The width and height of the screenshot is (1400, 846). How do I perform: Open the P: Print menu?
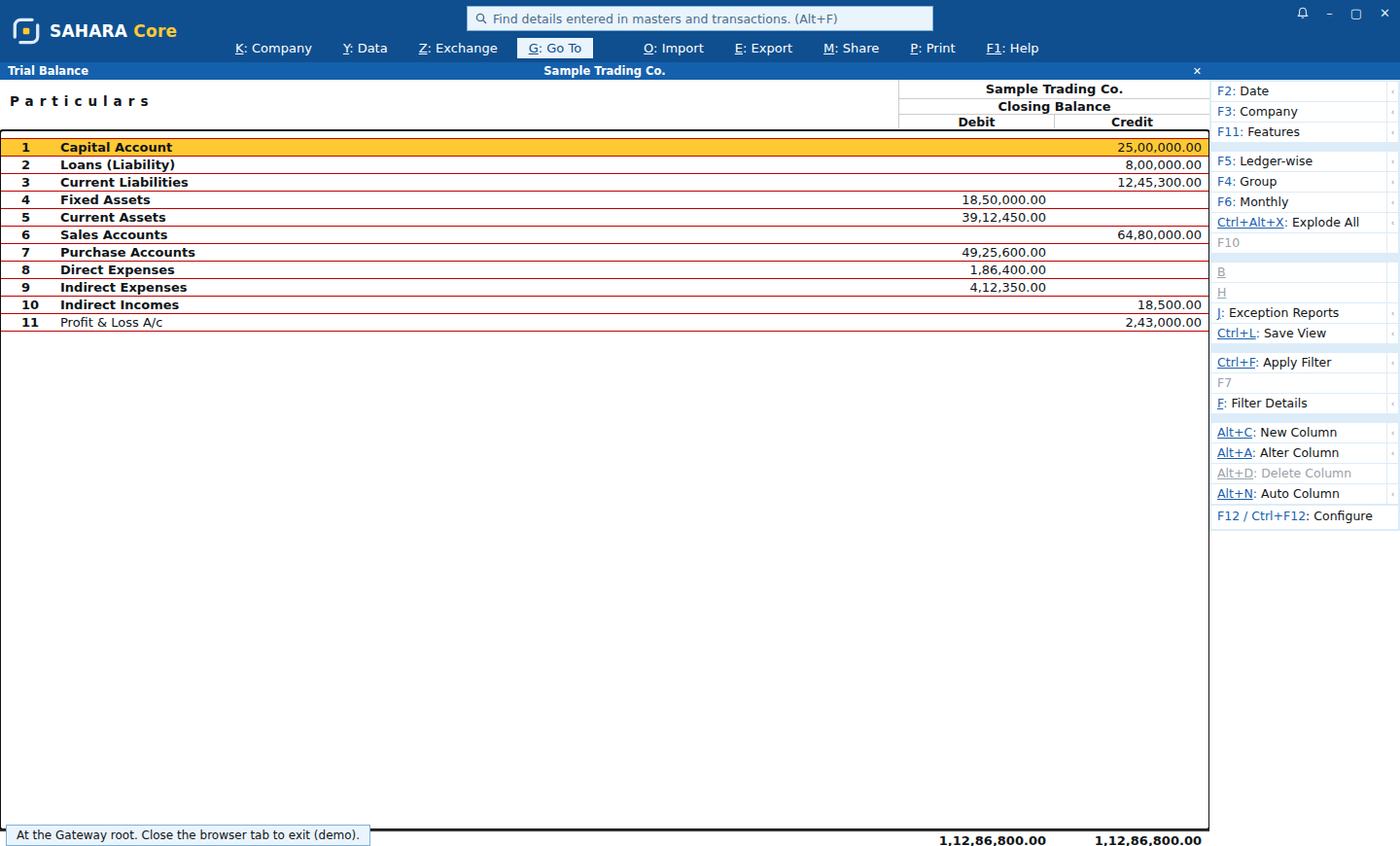tap(932, 49)
